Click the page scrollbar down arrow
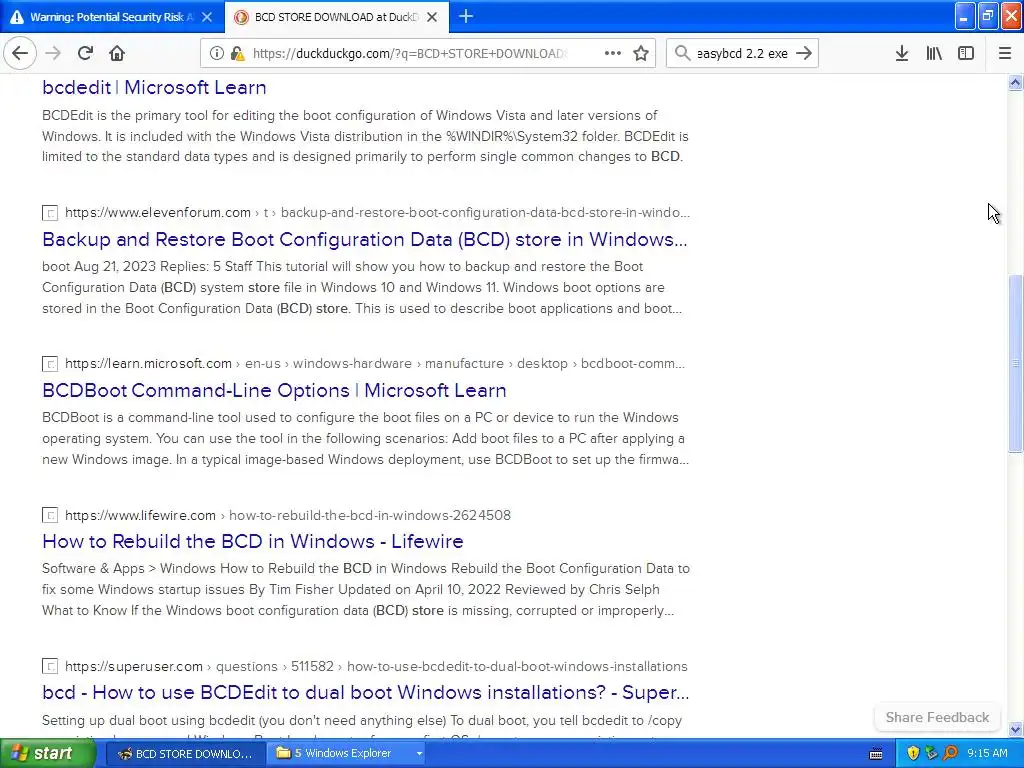 pos(1015,729)
